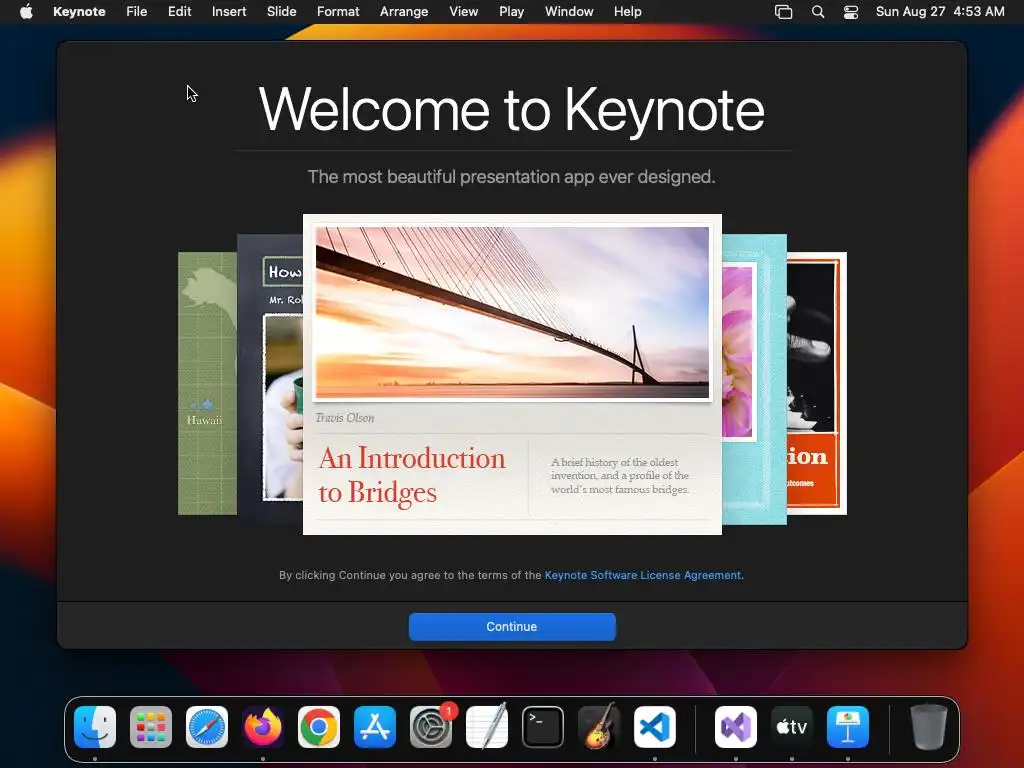Image resolution: width=1024 pixels, height=768 pixels.
Task: Open the Trash from the Dock
Action: pos(929,727)
